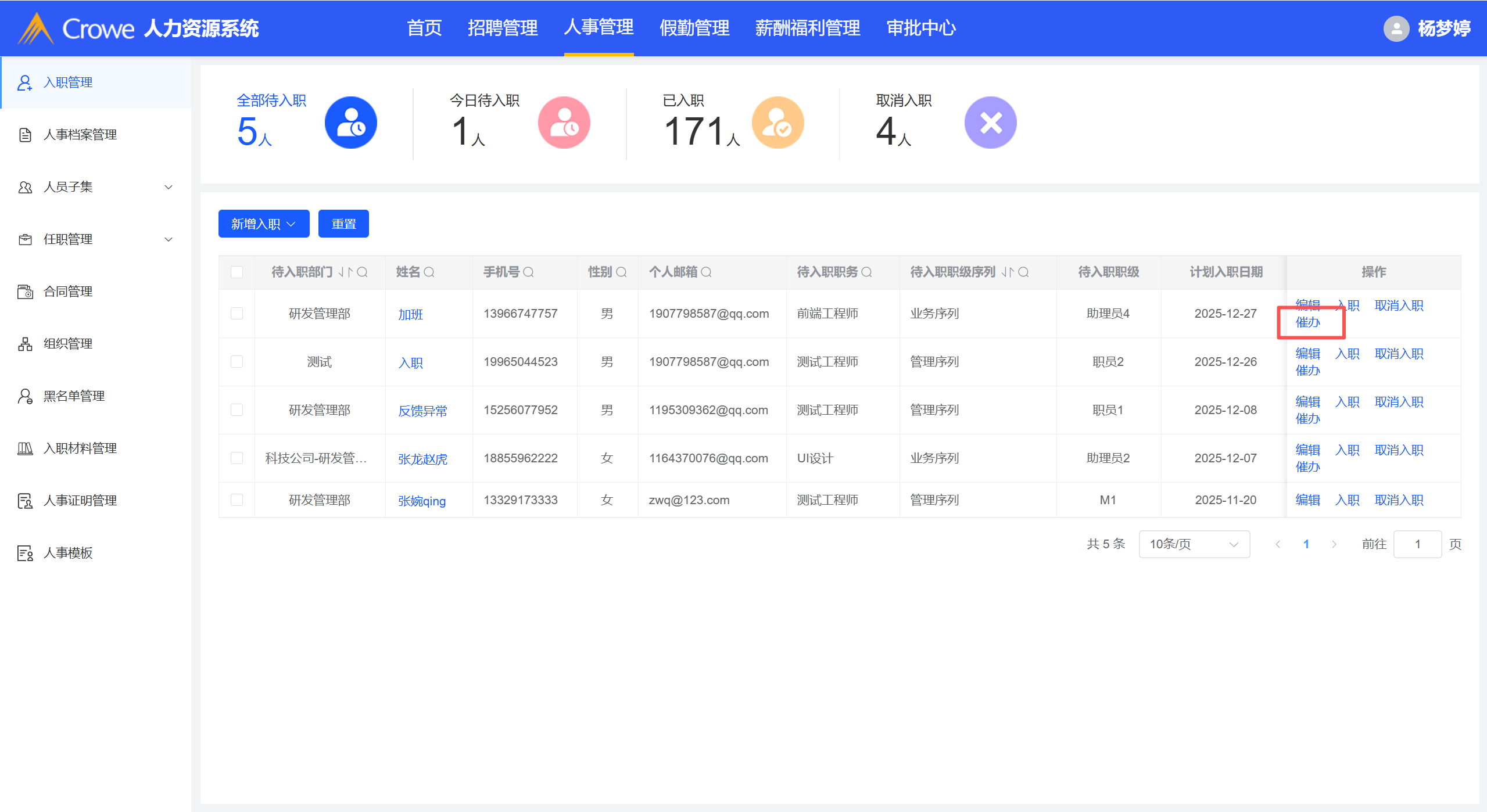Click the pink 今日待入职 circle icon

click(564, 123)
